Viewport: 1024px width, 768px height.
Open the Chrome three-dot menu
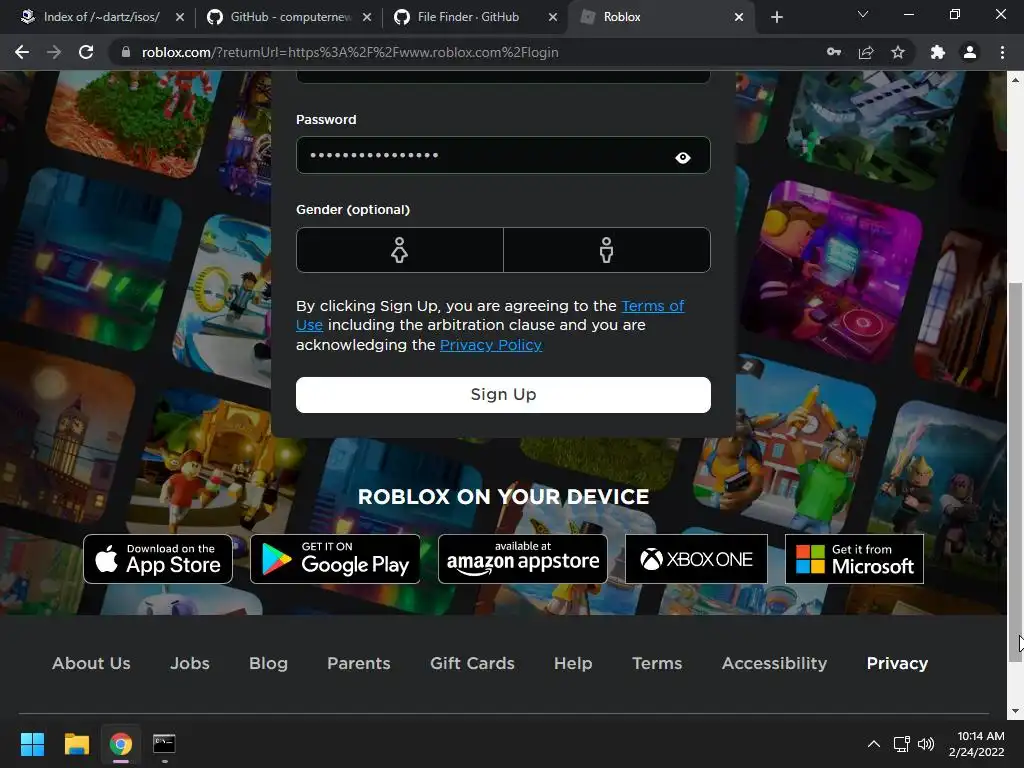1002,52
